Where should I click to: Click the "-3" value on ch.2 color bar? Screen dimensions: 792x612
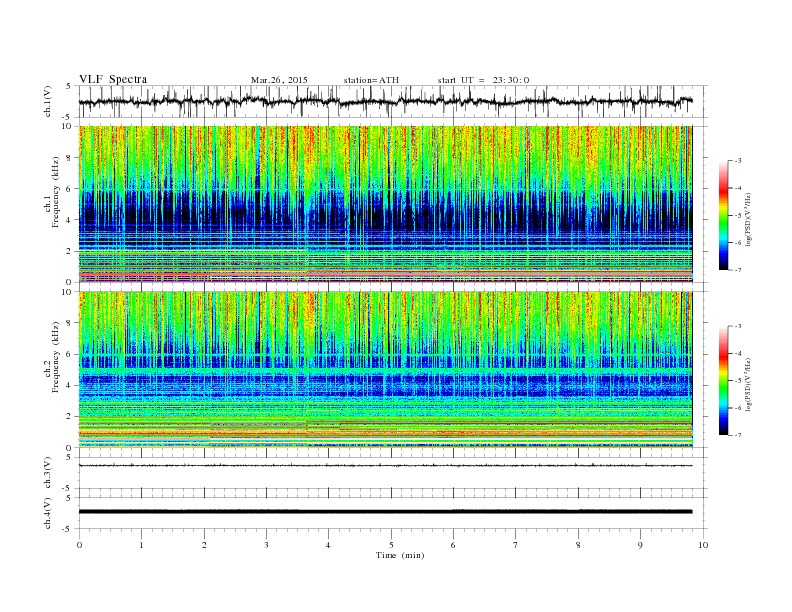pyautogui.click(x=738, y=326)
